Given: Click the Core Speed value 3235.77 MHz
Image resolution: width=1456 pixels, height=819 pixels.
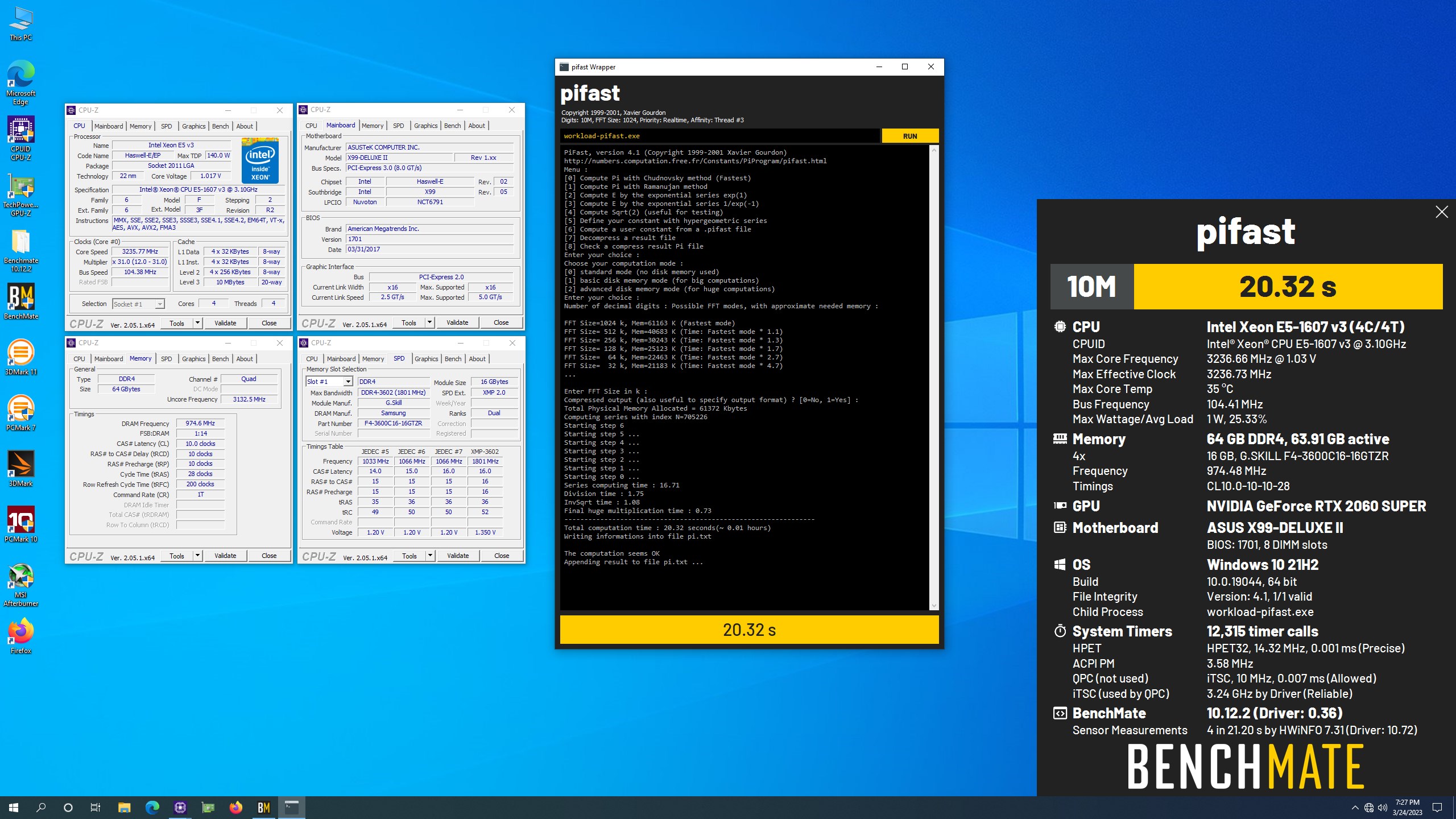Looking at the screenshot, I should (x=140, y=251).
